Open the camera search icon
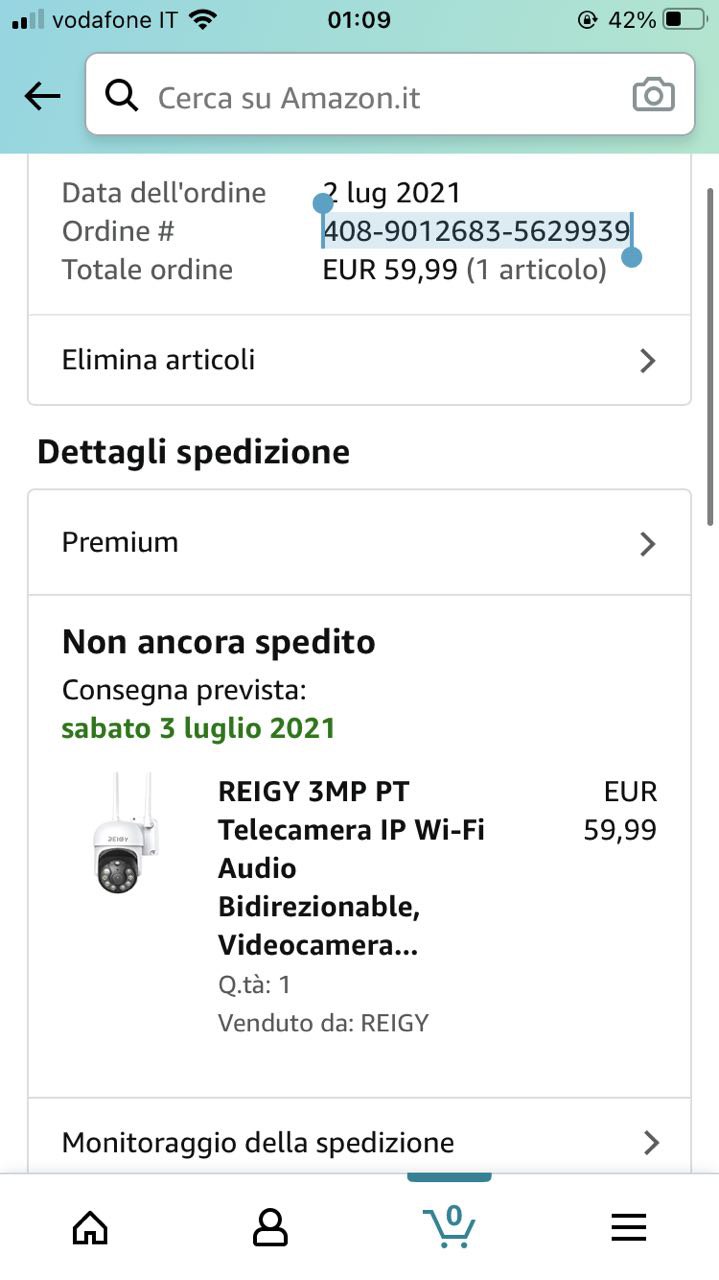The height and width of the screenshot is (1280, 719). [x=653, y=95]
